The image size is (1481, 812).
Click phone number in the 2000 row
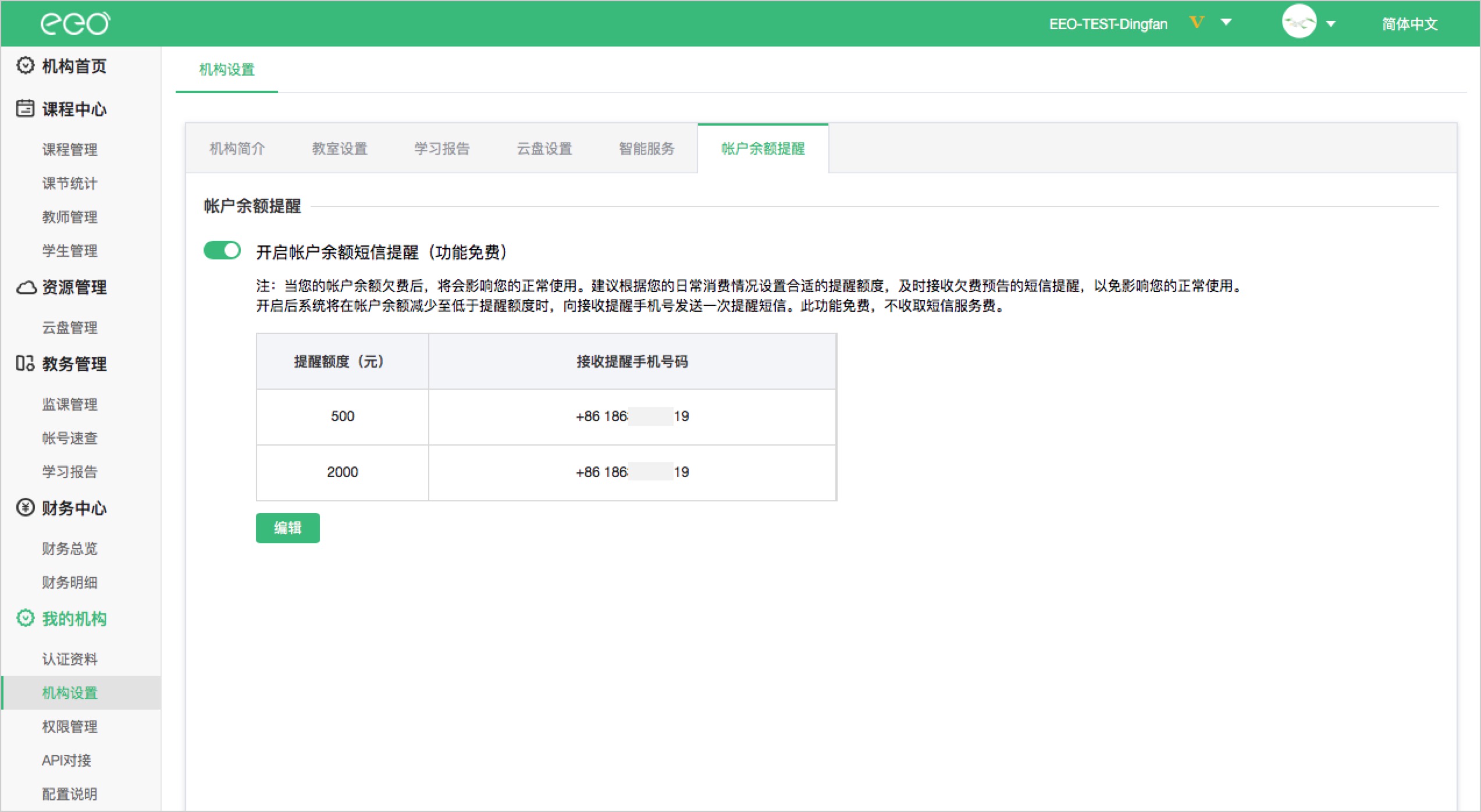click(632, 472)
